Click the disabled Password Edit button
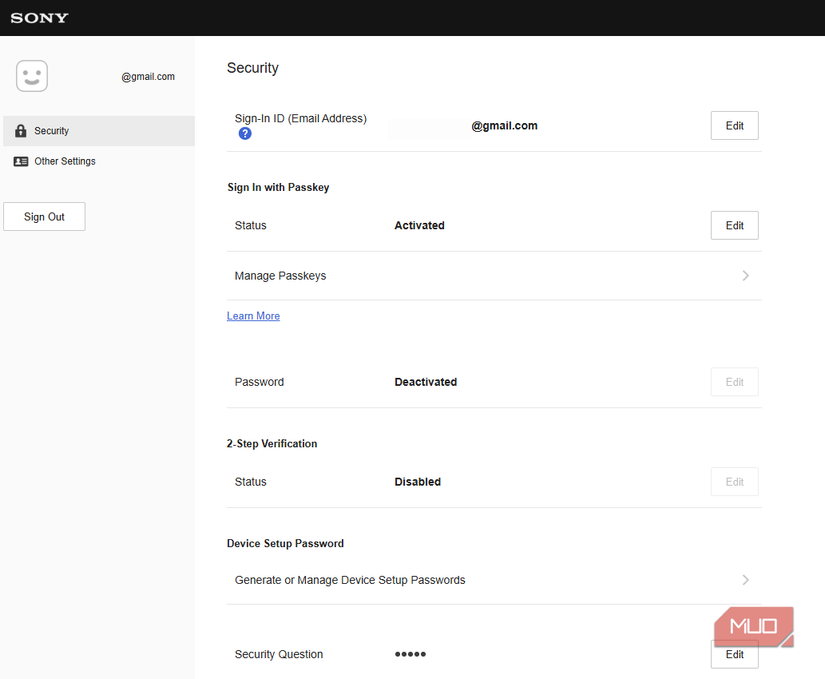Viewport: 825px width, 679px height. [734, 381]
